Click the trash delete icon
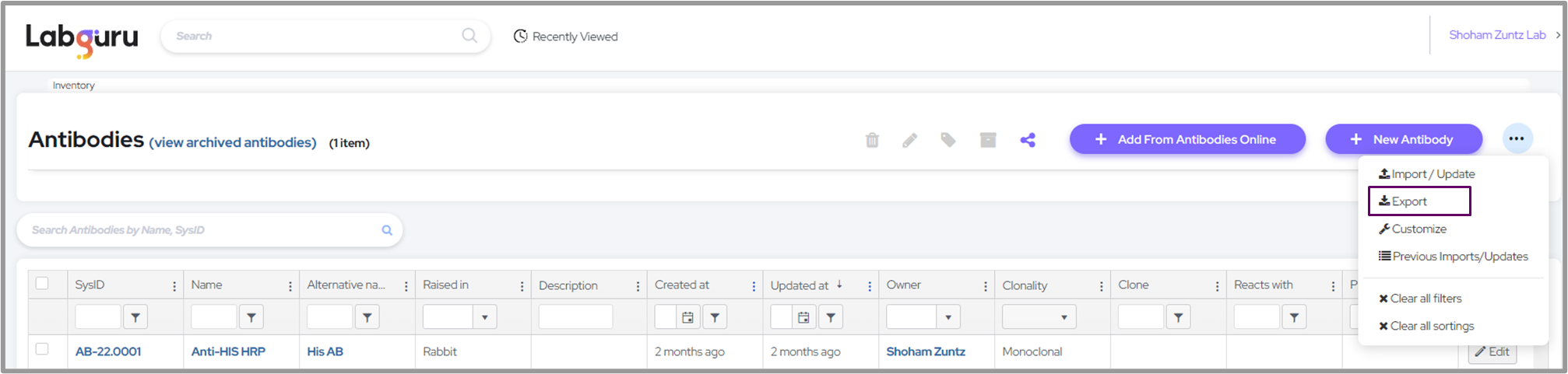 tap(872, 140)
